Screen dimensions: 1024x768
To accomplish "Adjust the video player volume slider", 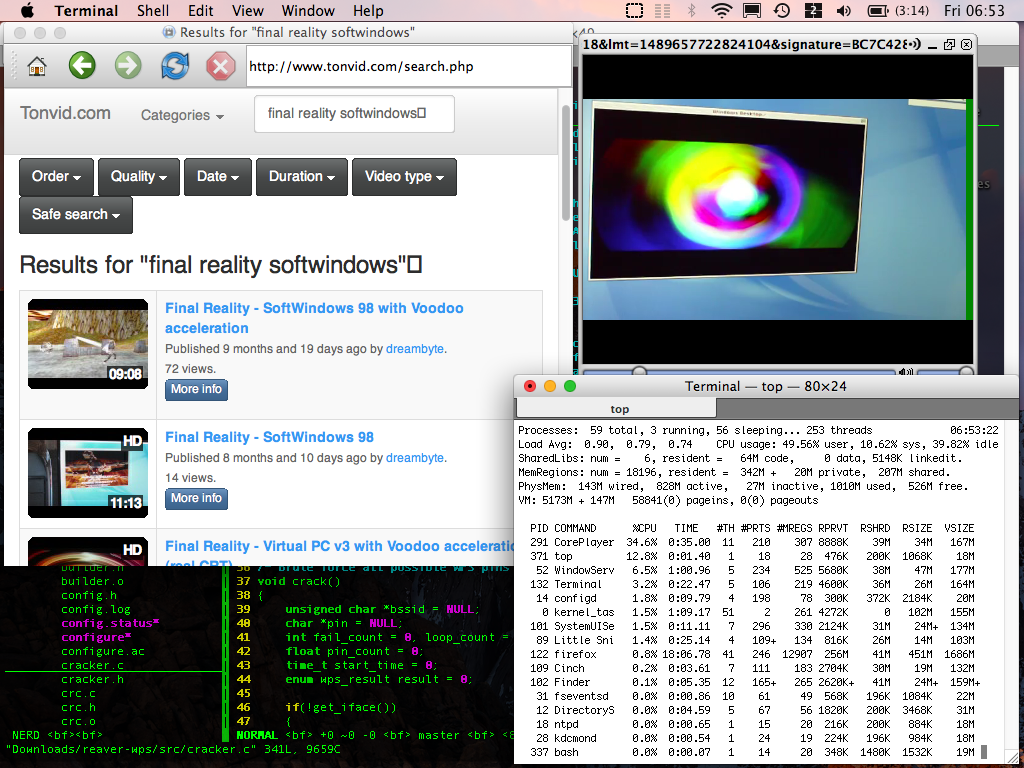I will [x=944, y=372].
